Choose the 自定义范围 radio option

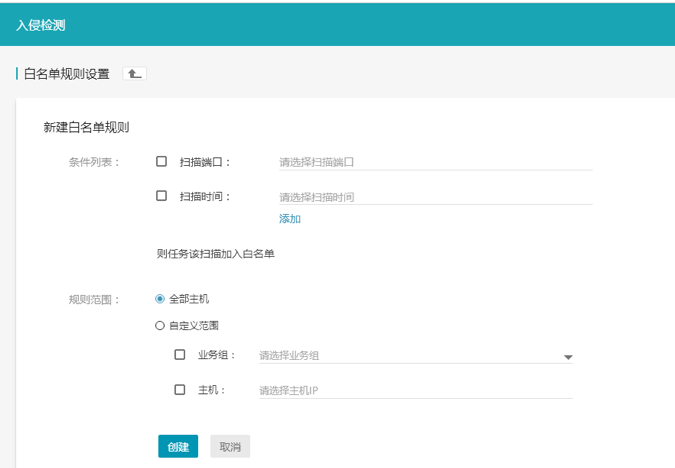tap(160, 325)
